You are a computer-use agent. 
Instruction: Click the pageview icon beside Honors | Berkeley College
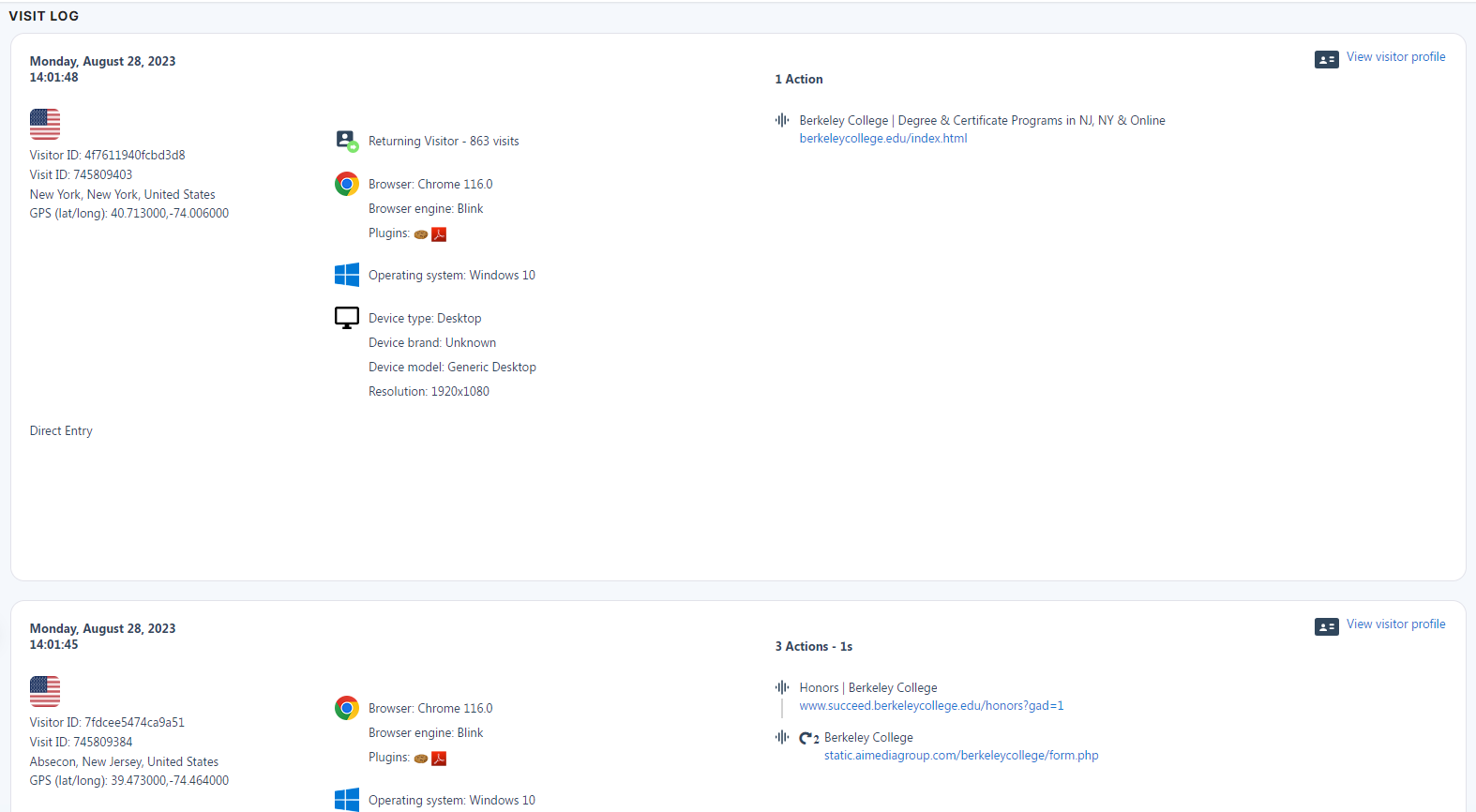point(782,687)
